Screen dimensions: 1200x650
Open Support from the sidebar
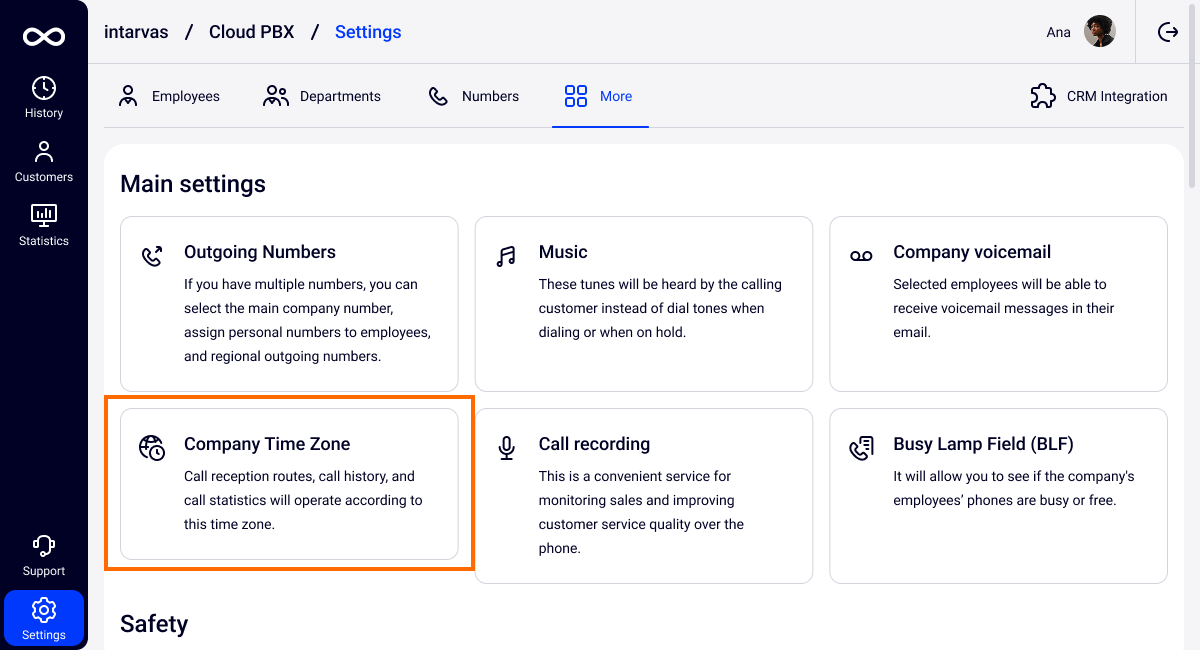pos(44,556)
